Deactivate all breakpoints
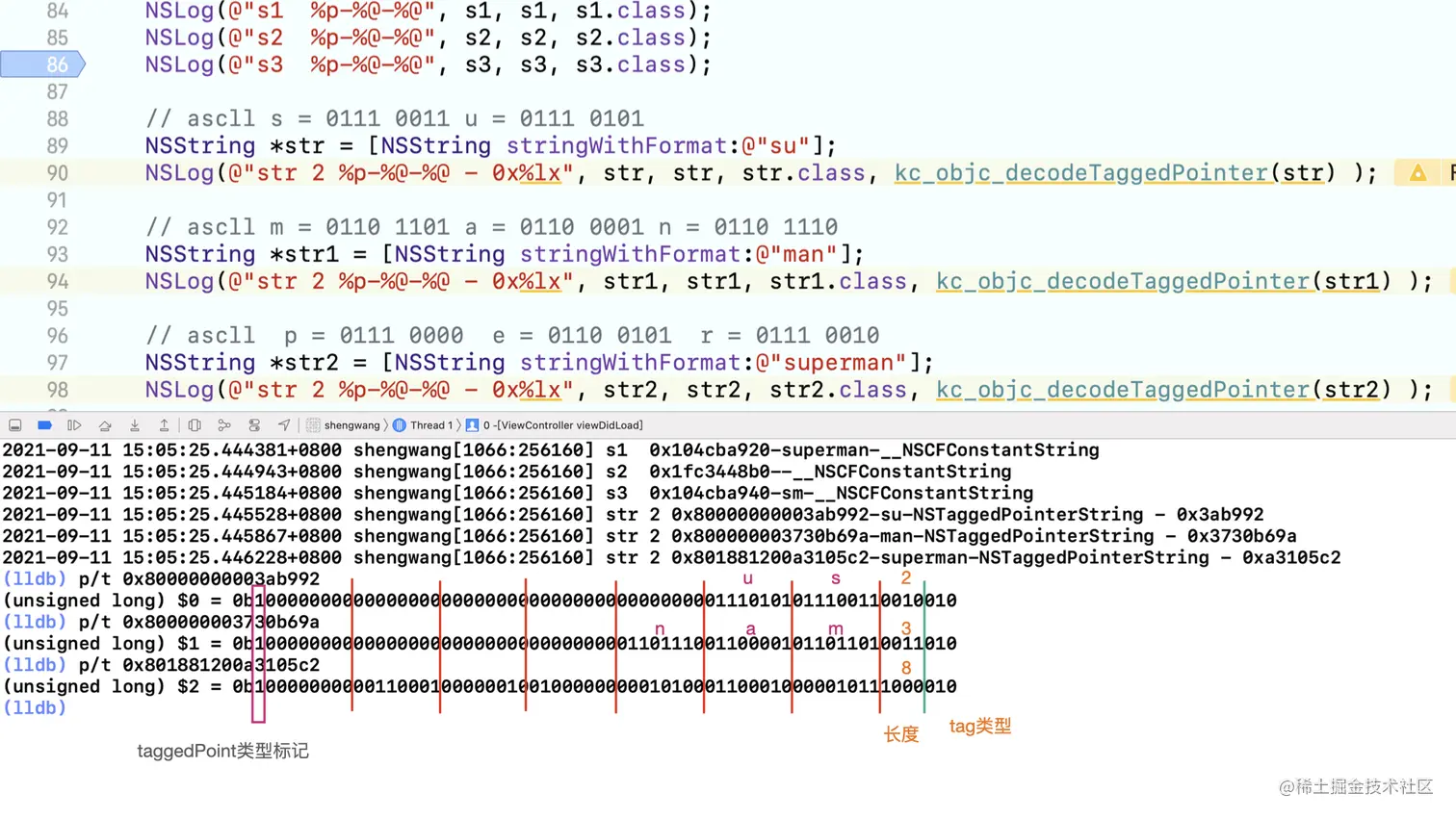The image size is (1456, 819). pos(43,424)
